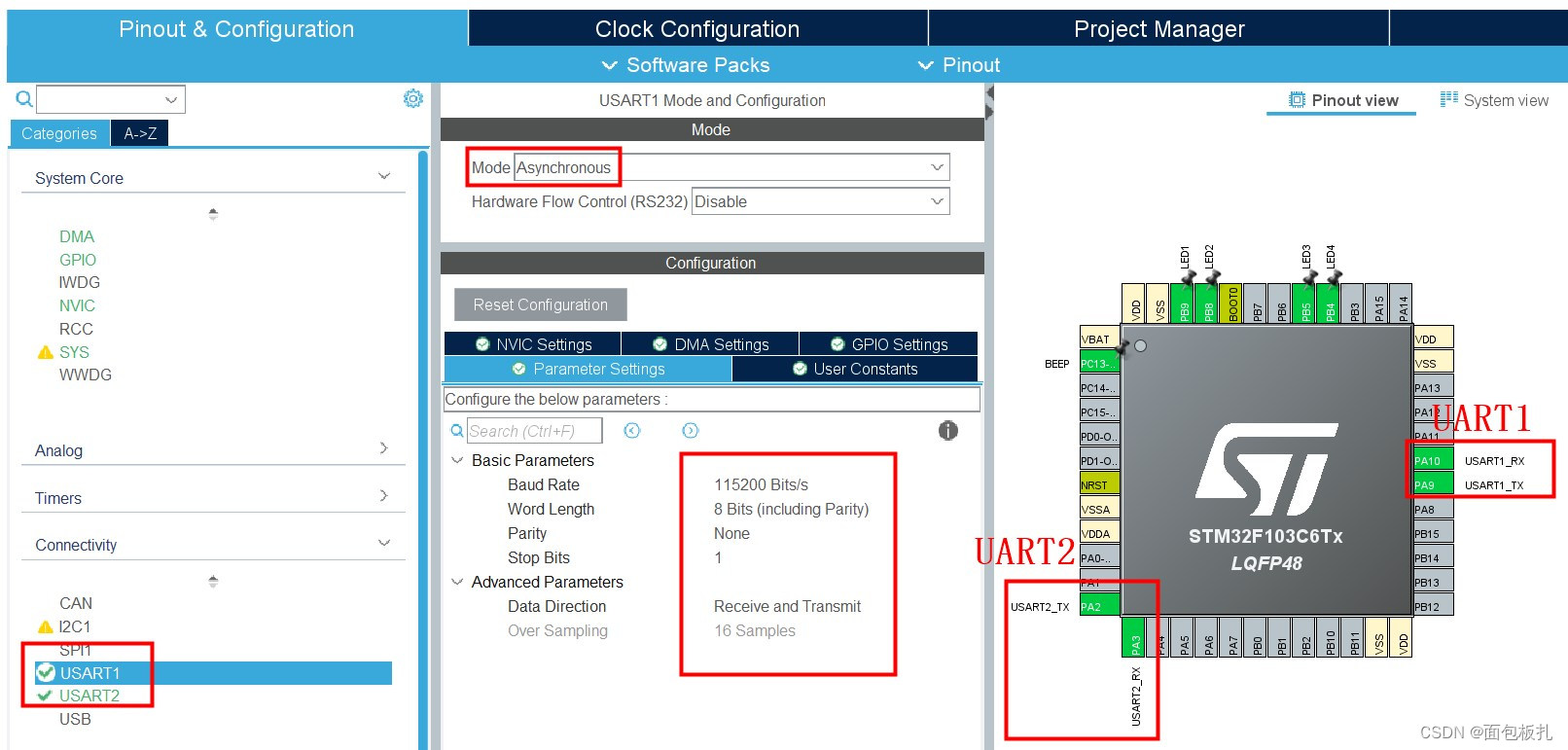Collapse the Connectivity section
This screenshot has height=750, width=1568.
tap(384, 544)
